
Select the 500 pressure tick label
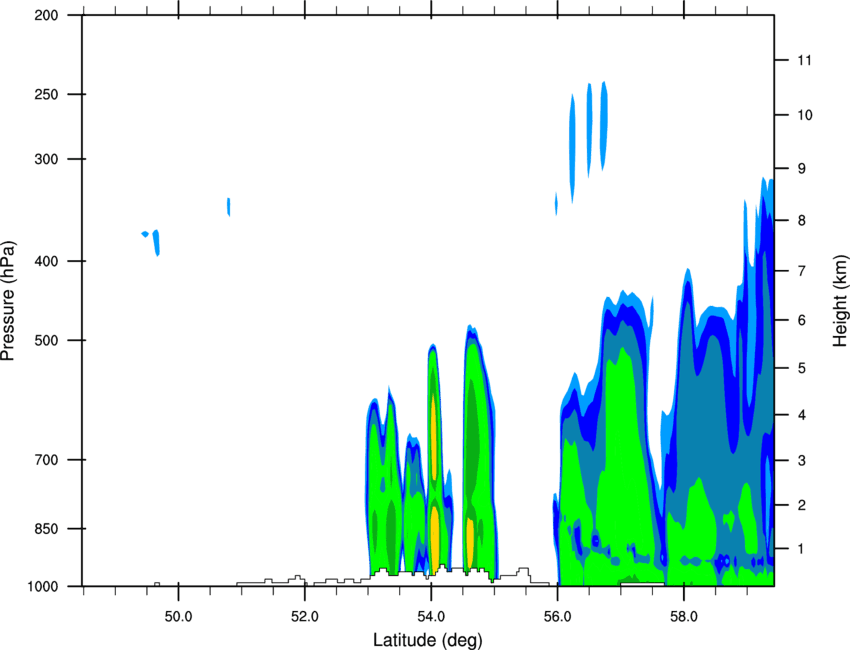click(x=46, y=340)
